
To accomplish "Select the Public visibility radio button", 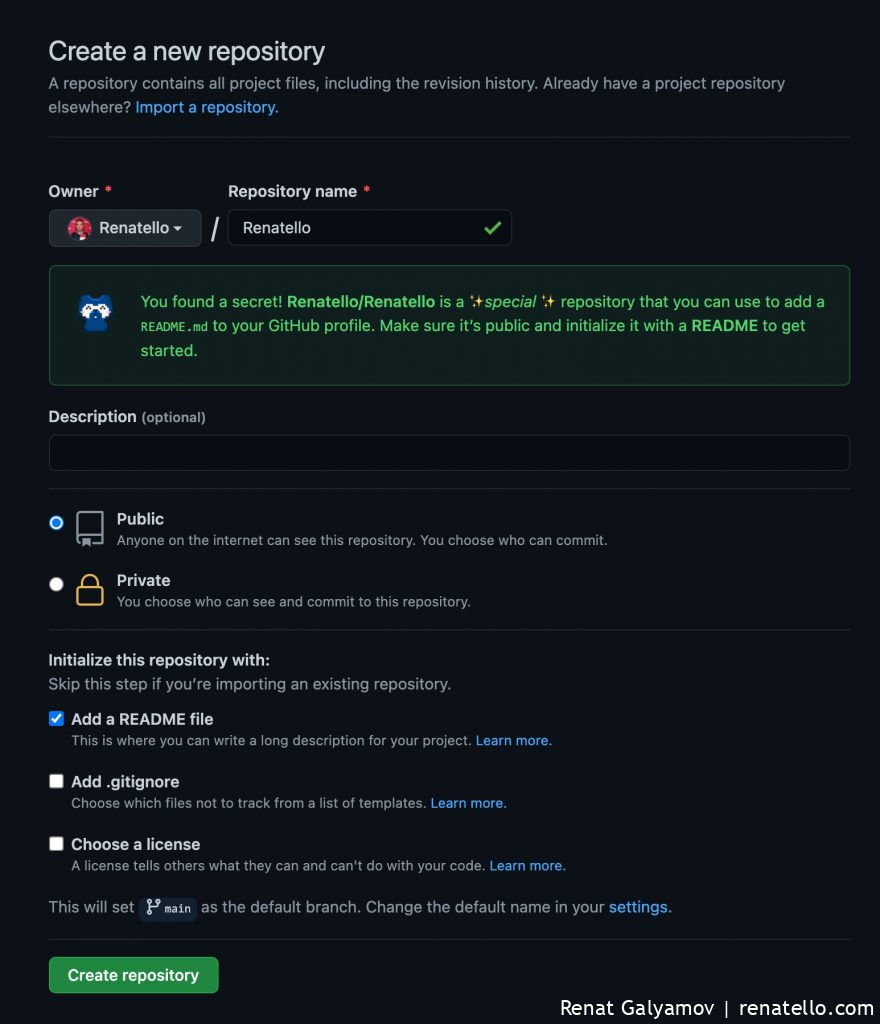I will click(56, 522).
